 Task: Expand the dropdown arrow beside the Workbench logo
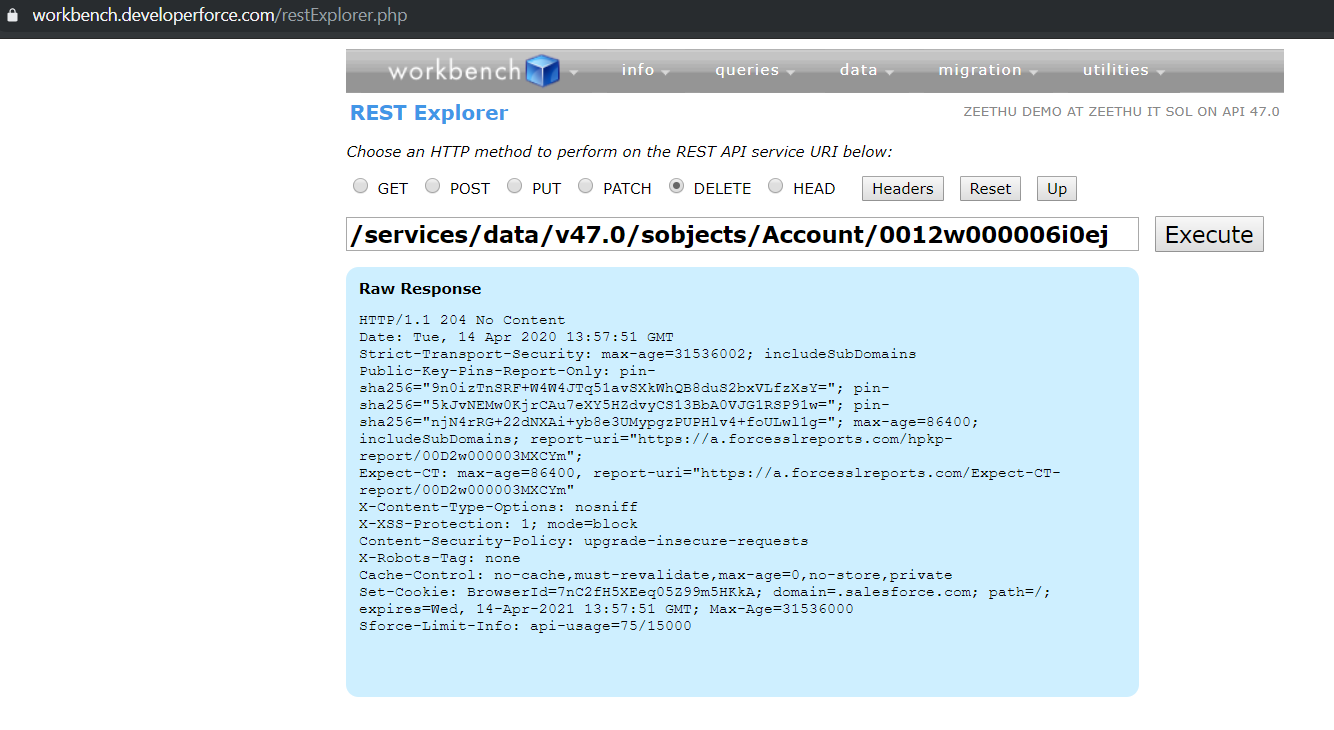(x=572, y=73)
